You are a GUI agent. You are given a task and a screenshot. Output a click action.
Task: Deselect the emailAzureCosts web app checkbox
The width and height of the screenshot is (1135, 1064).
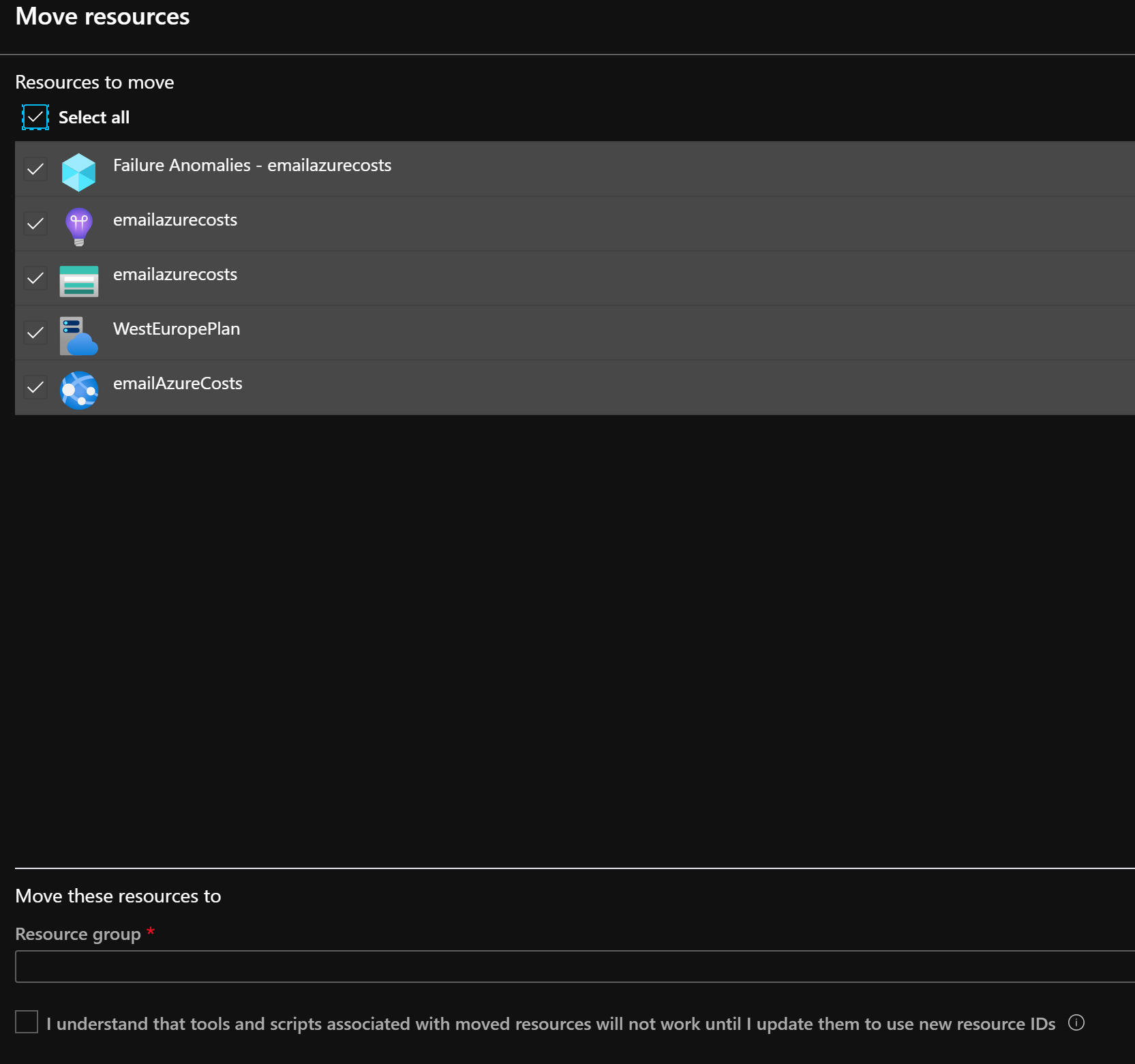point(35,387)
